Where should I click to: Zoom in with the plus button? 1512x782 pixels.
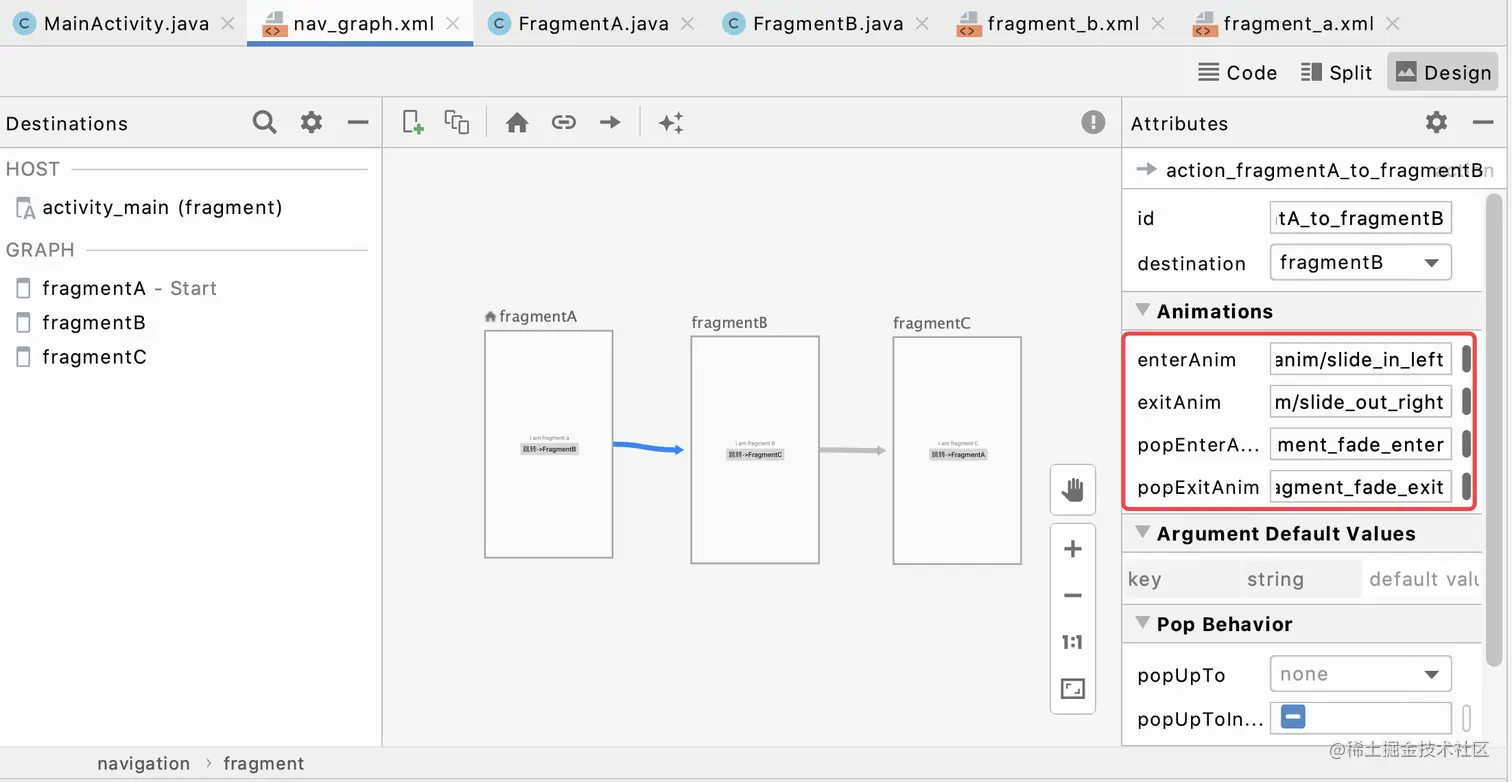(1073, 549)
